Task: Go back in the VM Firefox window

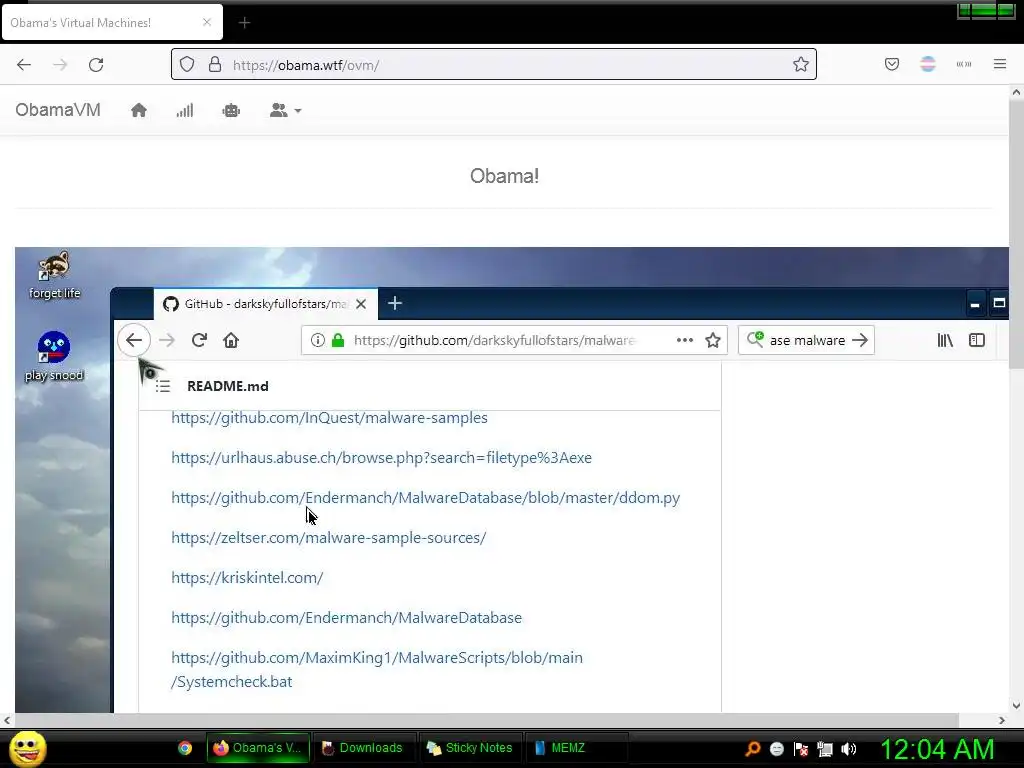Action: pyautogui.click(x=134, y=340)
